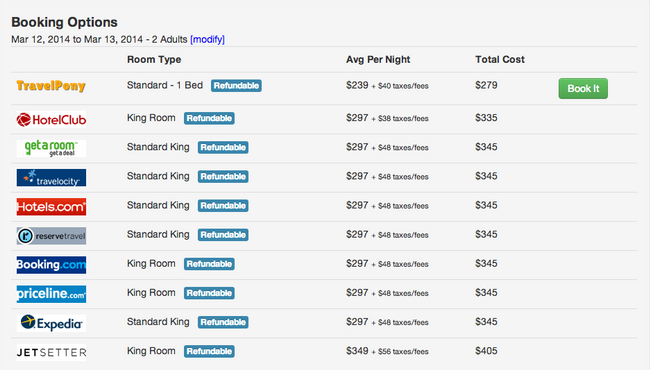Select the Avg Per Night column header
Viewport: 650px width, 370px height.
tap(378, 60)
